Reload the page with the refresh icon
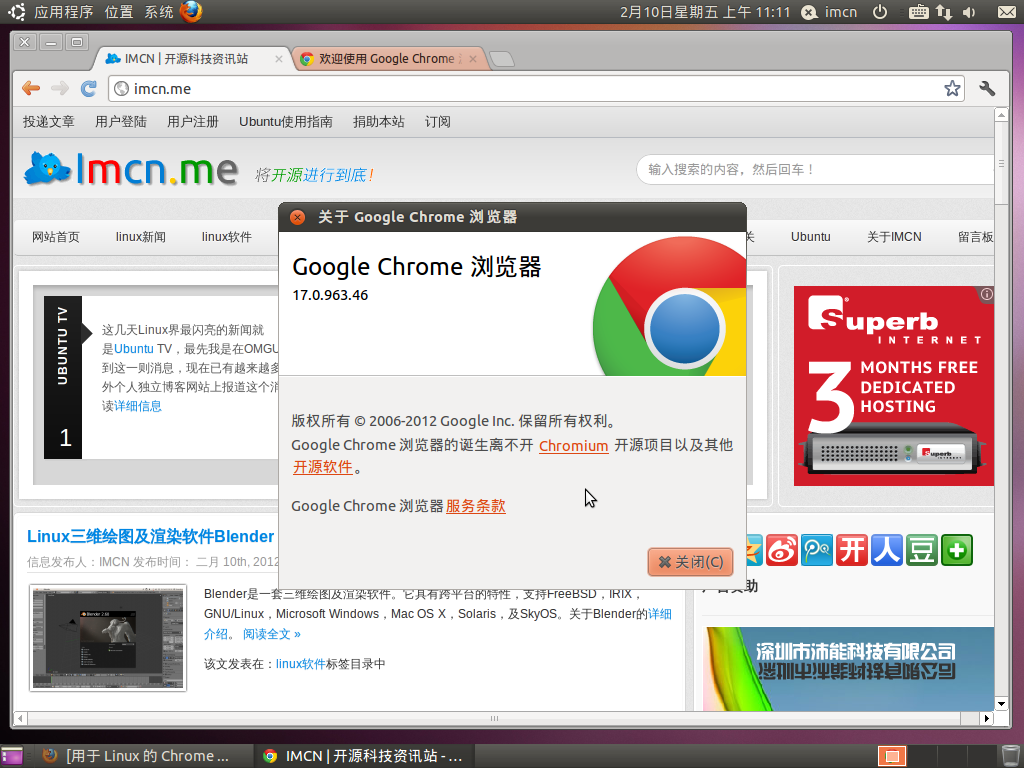The width and height of the screenshot is (1024, 768). 89,88
